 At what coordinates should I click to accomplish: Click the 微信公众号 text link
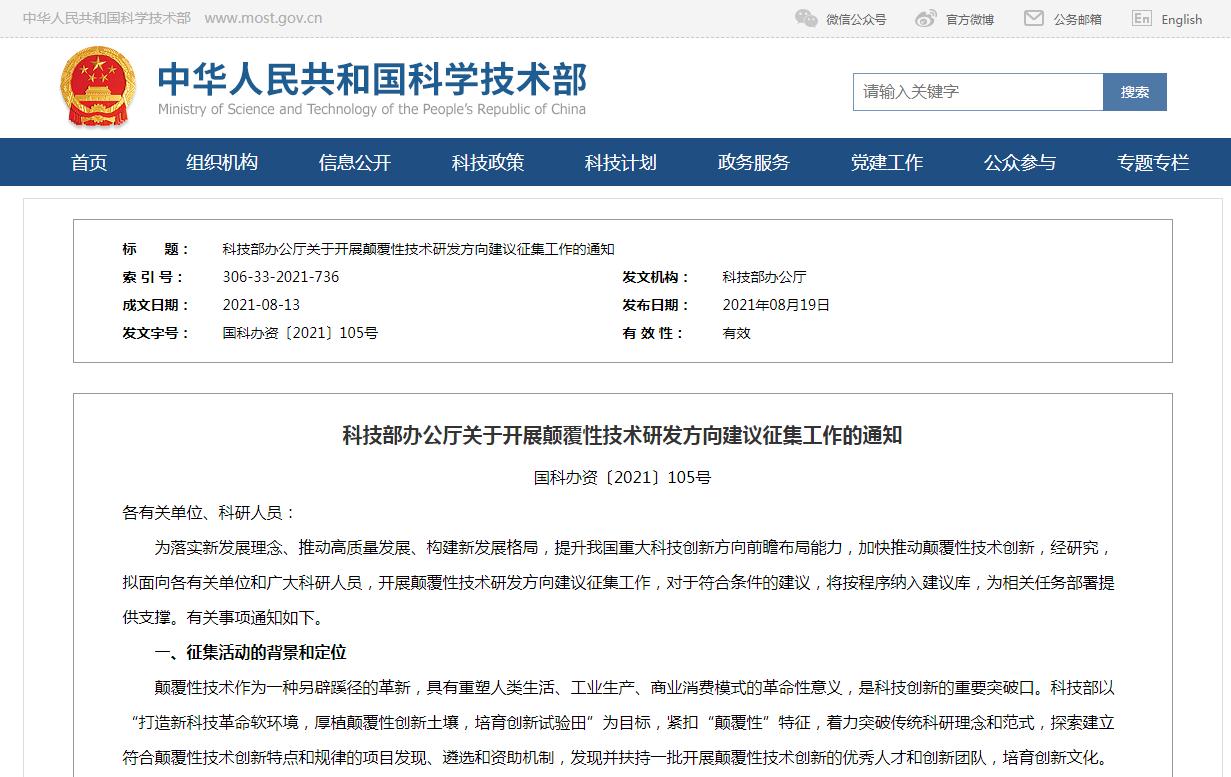[856, 19]
